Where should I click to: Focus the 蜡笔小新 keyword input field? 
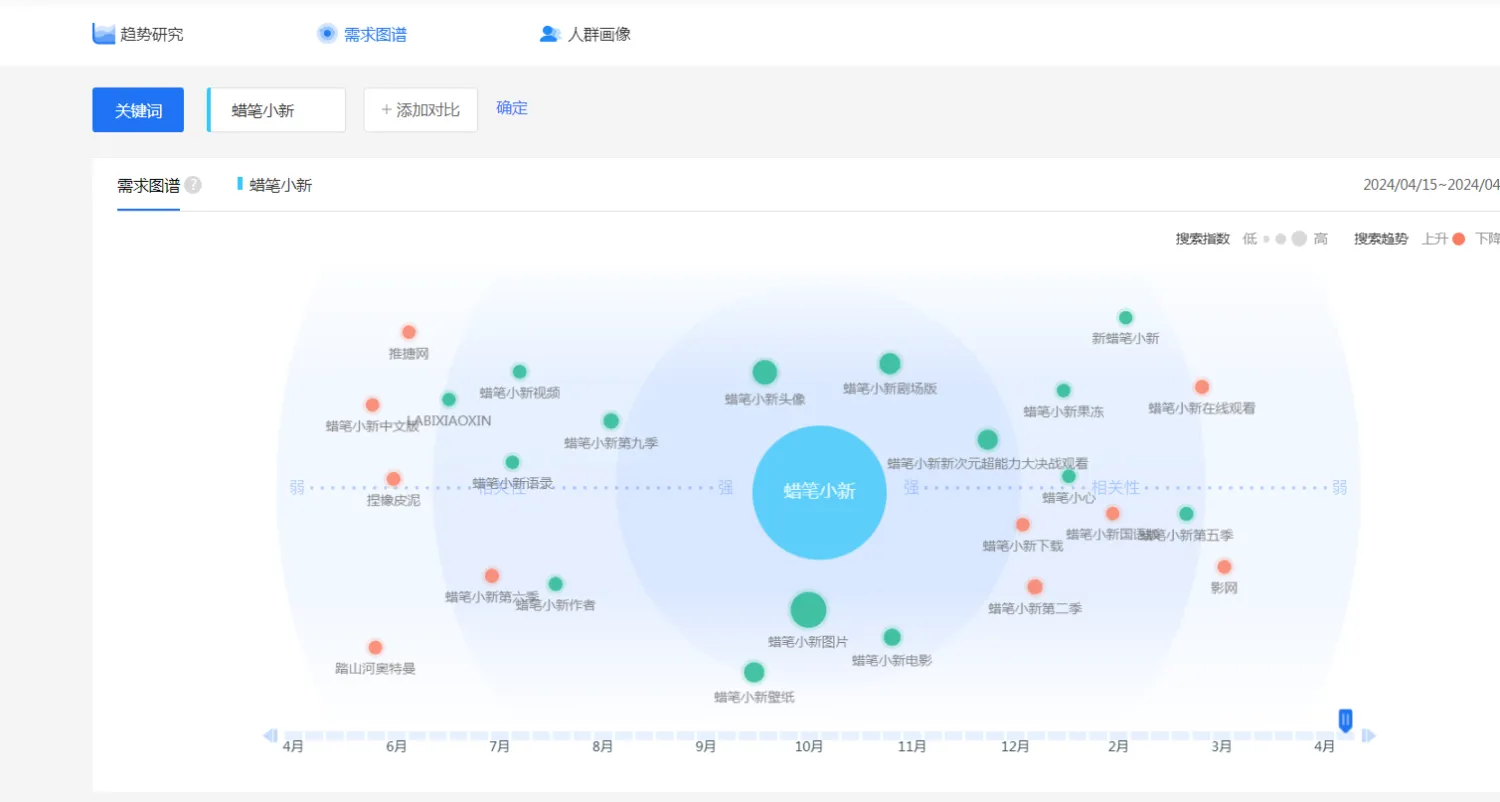click(277, 110)
